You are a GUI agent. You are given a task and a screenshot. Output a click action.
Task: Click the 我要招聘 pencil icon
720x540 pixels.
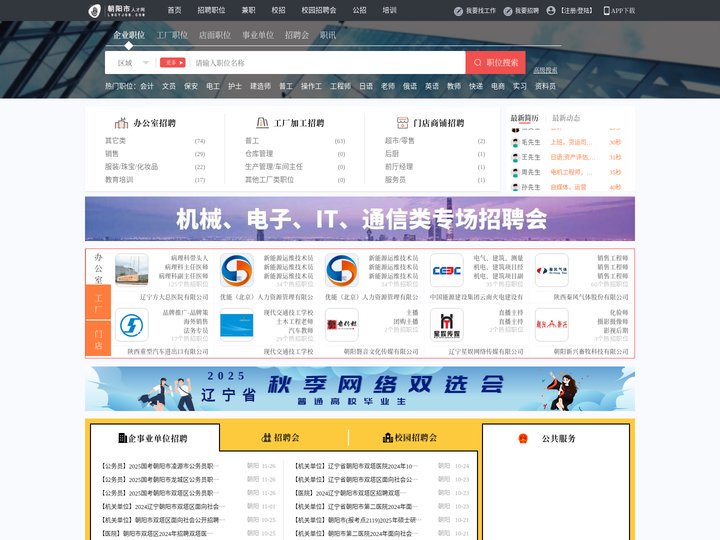(x=507, y=11)
